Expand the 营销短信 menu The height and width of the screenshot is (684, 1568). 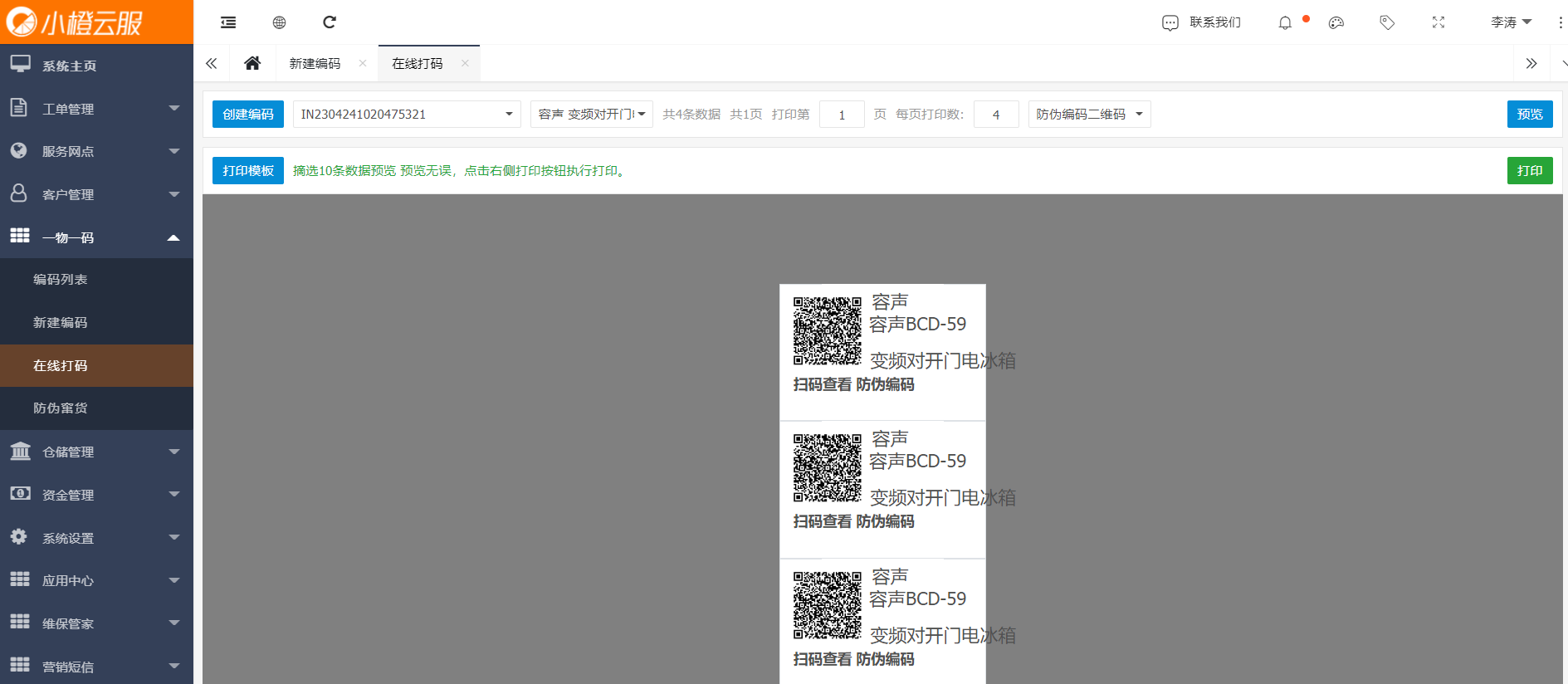pyautogui.click(x=96, y=666)
